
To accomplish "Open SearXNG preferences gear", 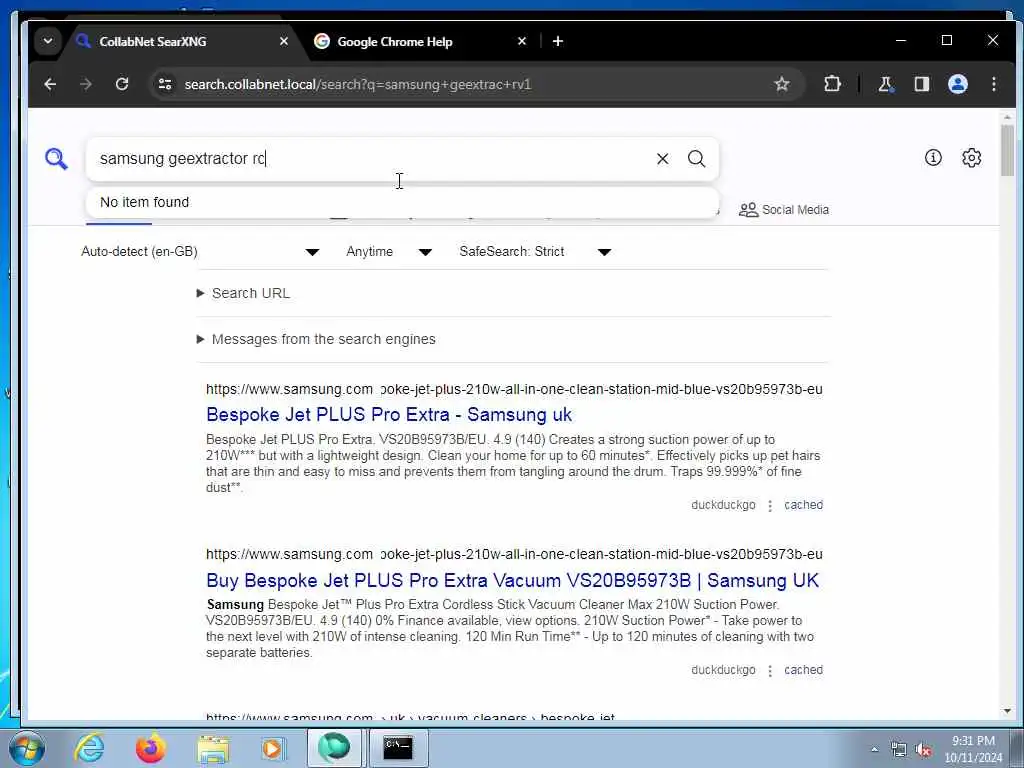I will pyautogui.click(x=971, y=157).
